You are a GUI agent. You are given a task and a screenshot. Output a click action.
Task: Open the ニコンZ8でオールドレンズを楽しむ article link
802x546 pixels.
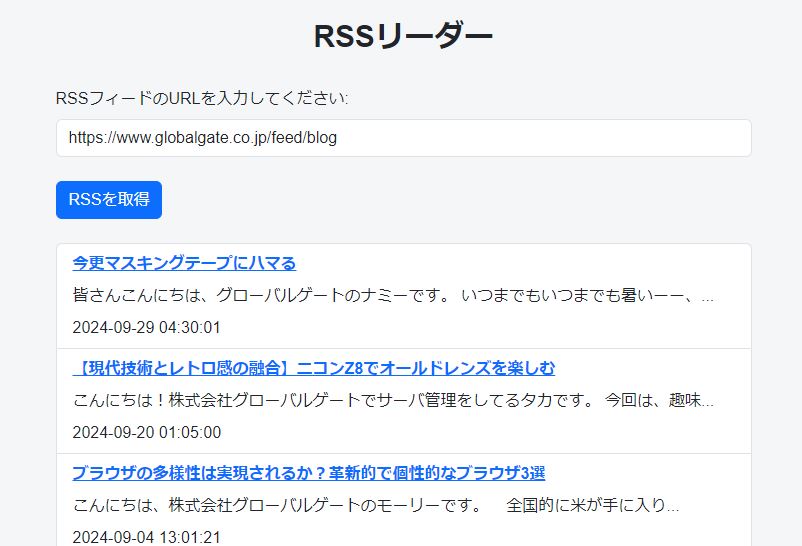point(314,368)
